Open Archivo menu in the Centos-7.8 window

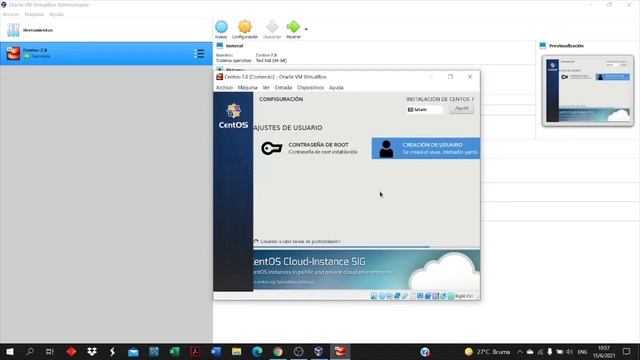point(224,88)
